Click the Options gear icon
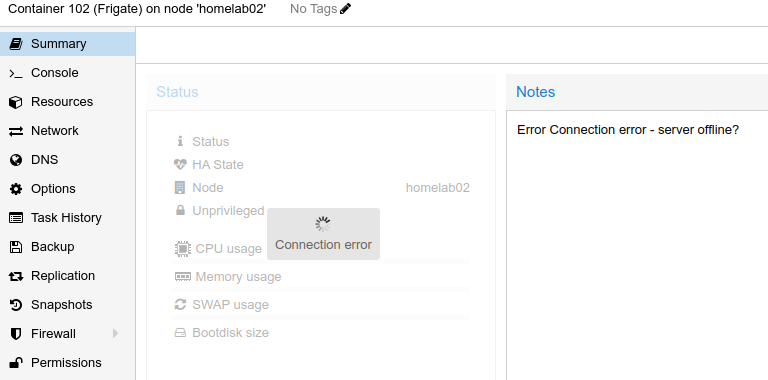The width and height of the screenshot is (768, 380). (x=16, y=189)
